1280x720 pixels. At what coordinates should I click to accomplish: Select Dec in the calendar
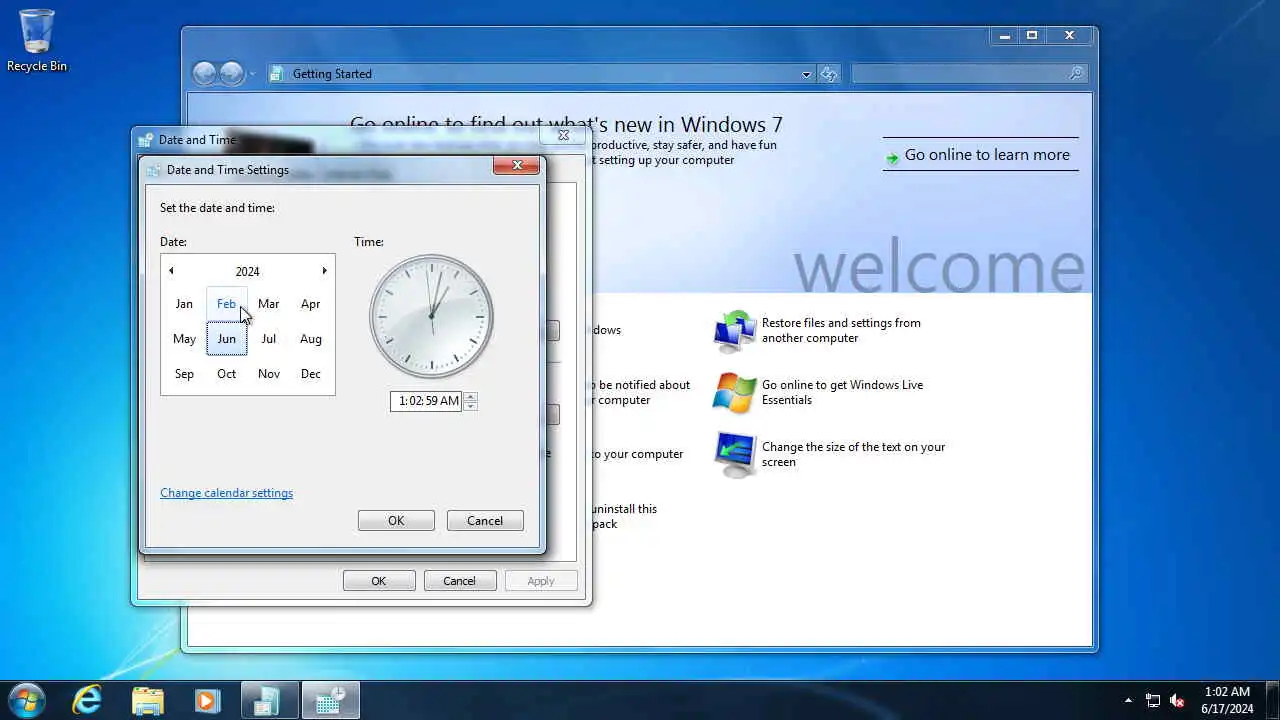coord(311,374)
